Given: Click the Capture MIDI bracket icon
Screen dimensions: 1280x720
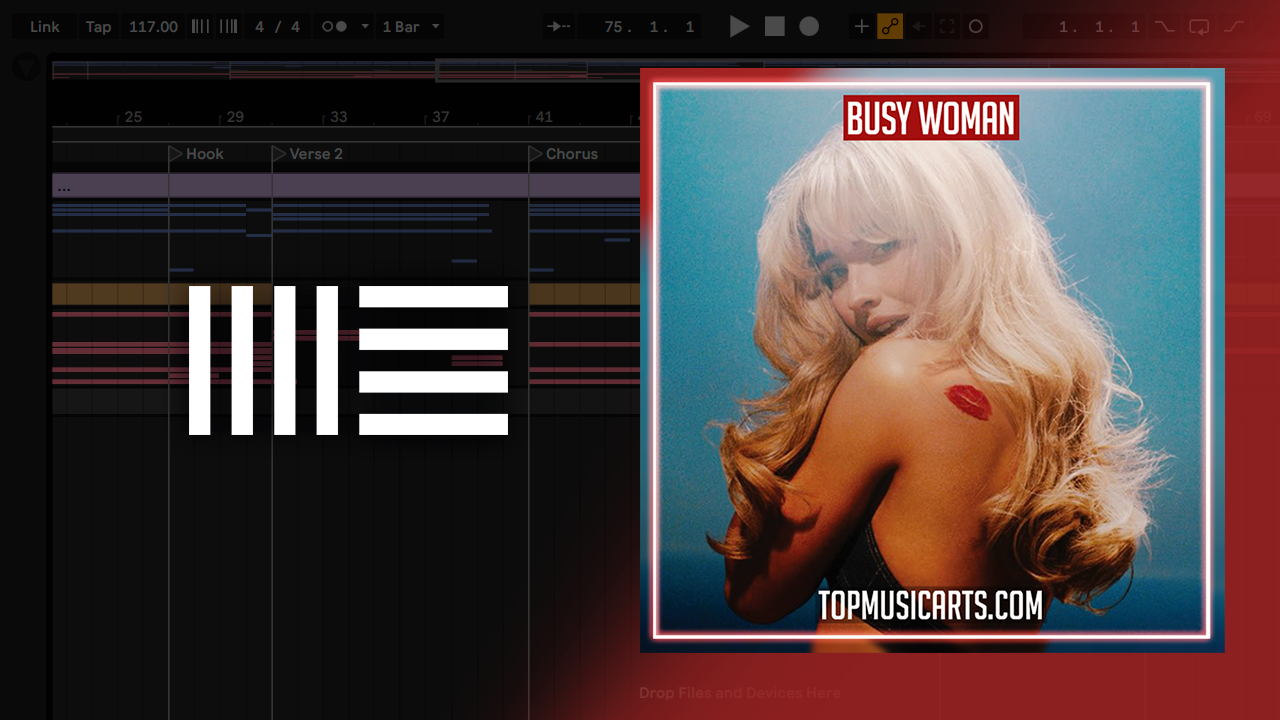Looking at the screenshot, I should coord(947,27).
